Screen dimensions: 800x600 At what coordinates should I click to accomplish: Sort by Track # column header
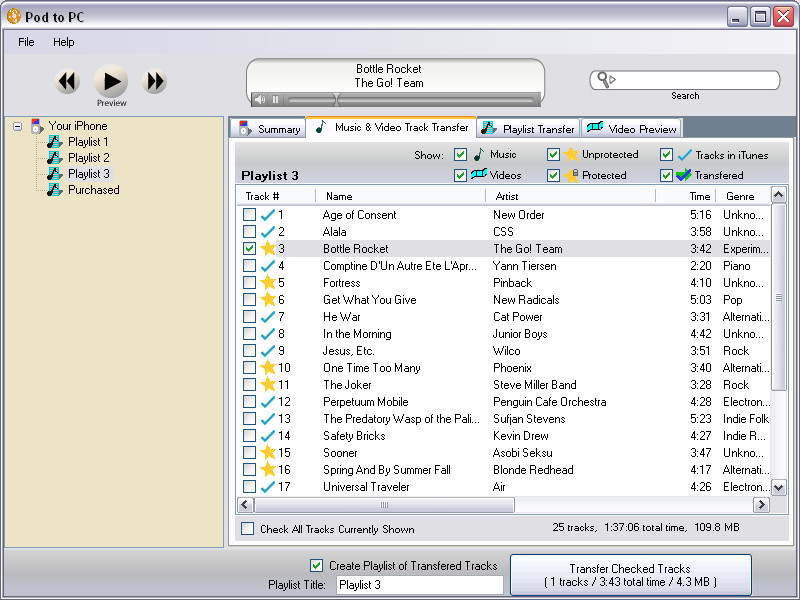[x=276, y=196]
